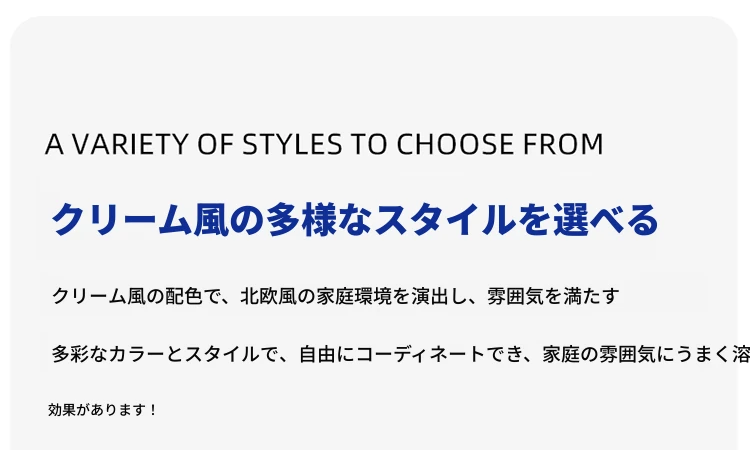Click '選べる' at the headline's end
The image size is (750, 450).
pos(606,220)
